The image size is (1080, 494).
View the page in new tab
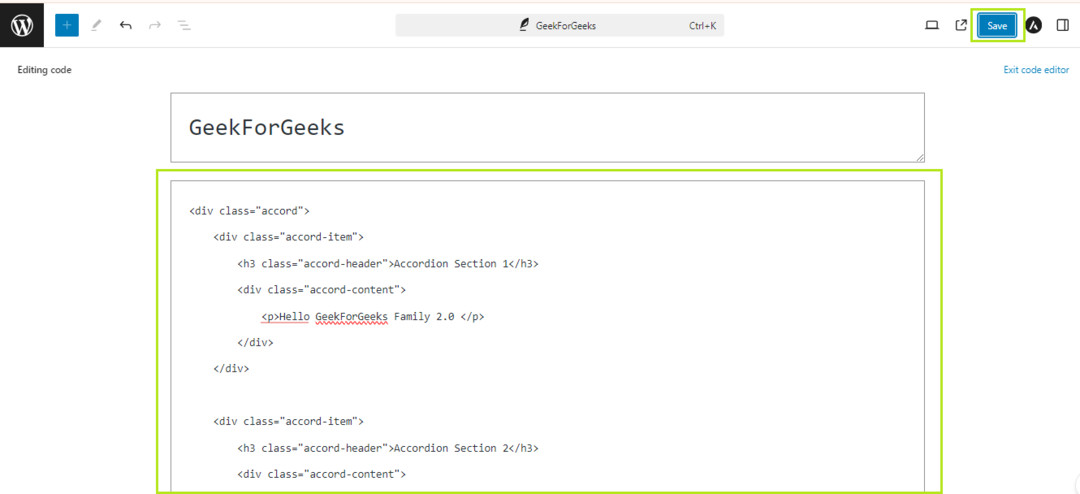(961, 25)
